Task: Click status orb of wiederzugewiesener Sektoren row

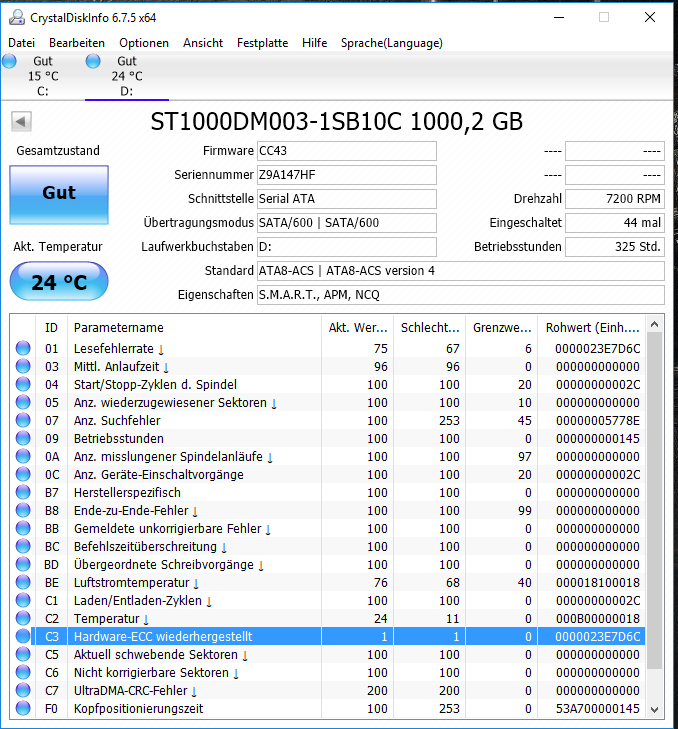Action: [23, 402]
